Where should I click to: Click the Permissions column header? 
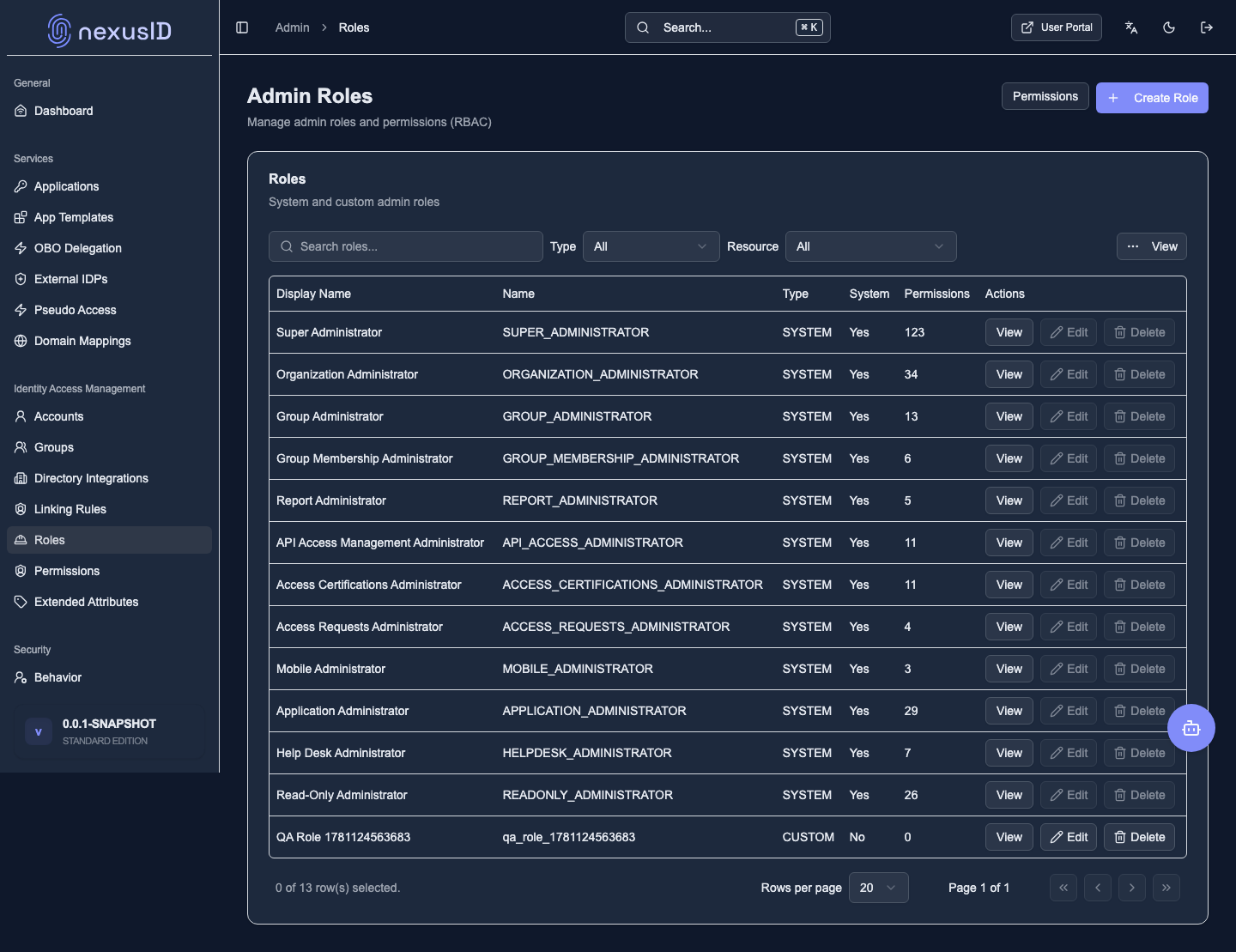tap(936, 294)
